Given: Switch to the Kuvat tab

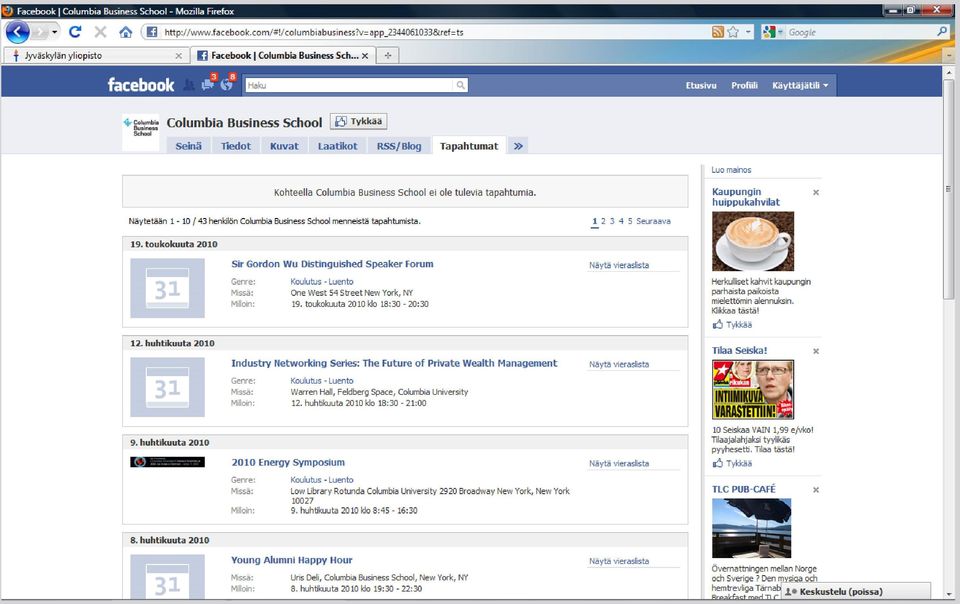Looking at the screenshot, I should (284, 146).
